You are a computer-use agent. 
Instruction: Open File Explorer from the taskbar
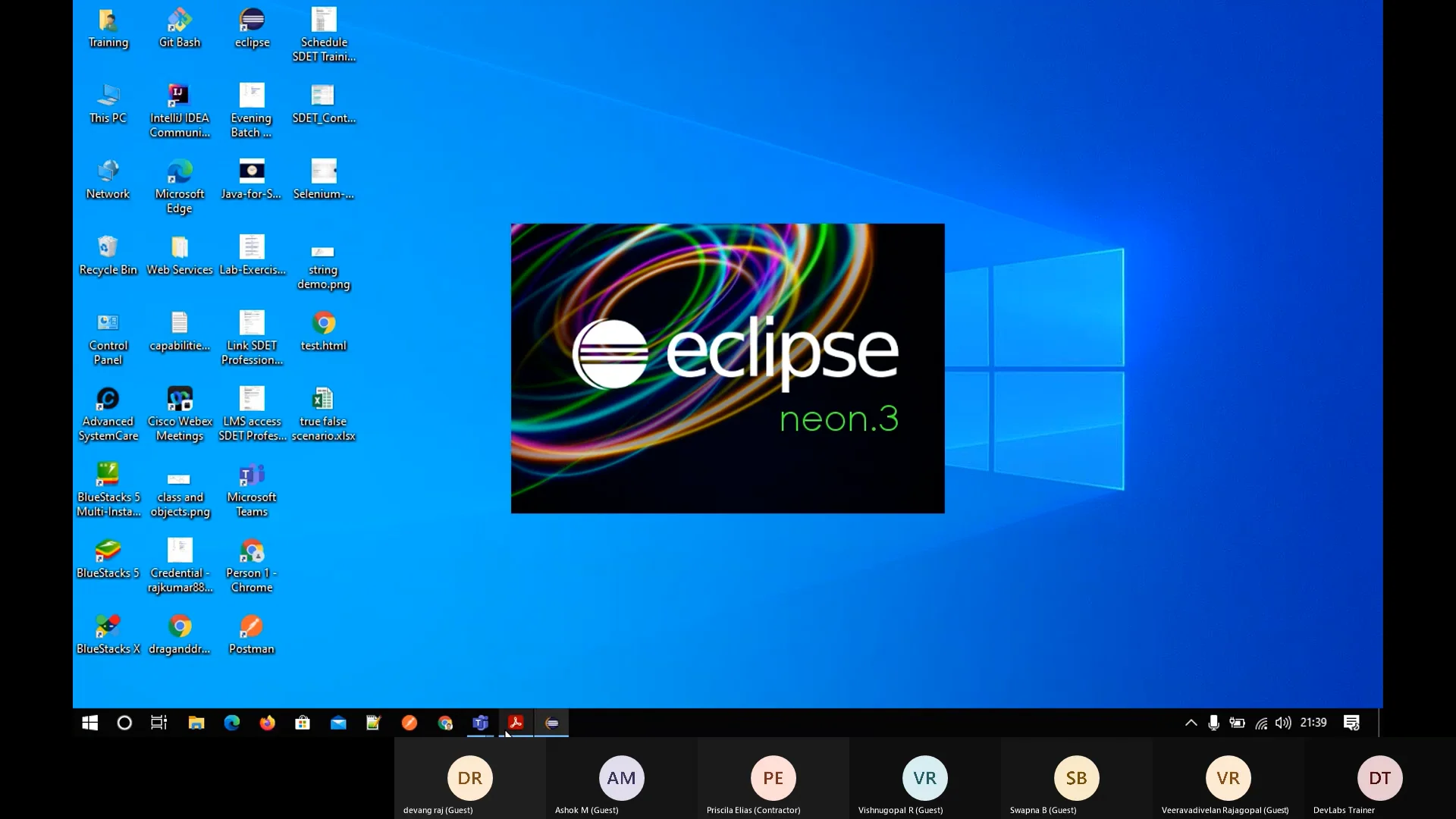pos(196,723)
